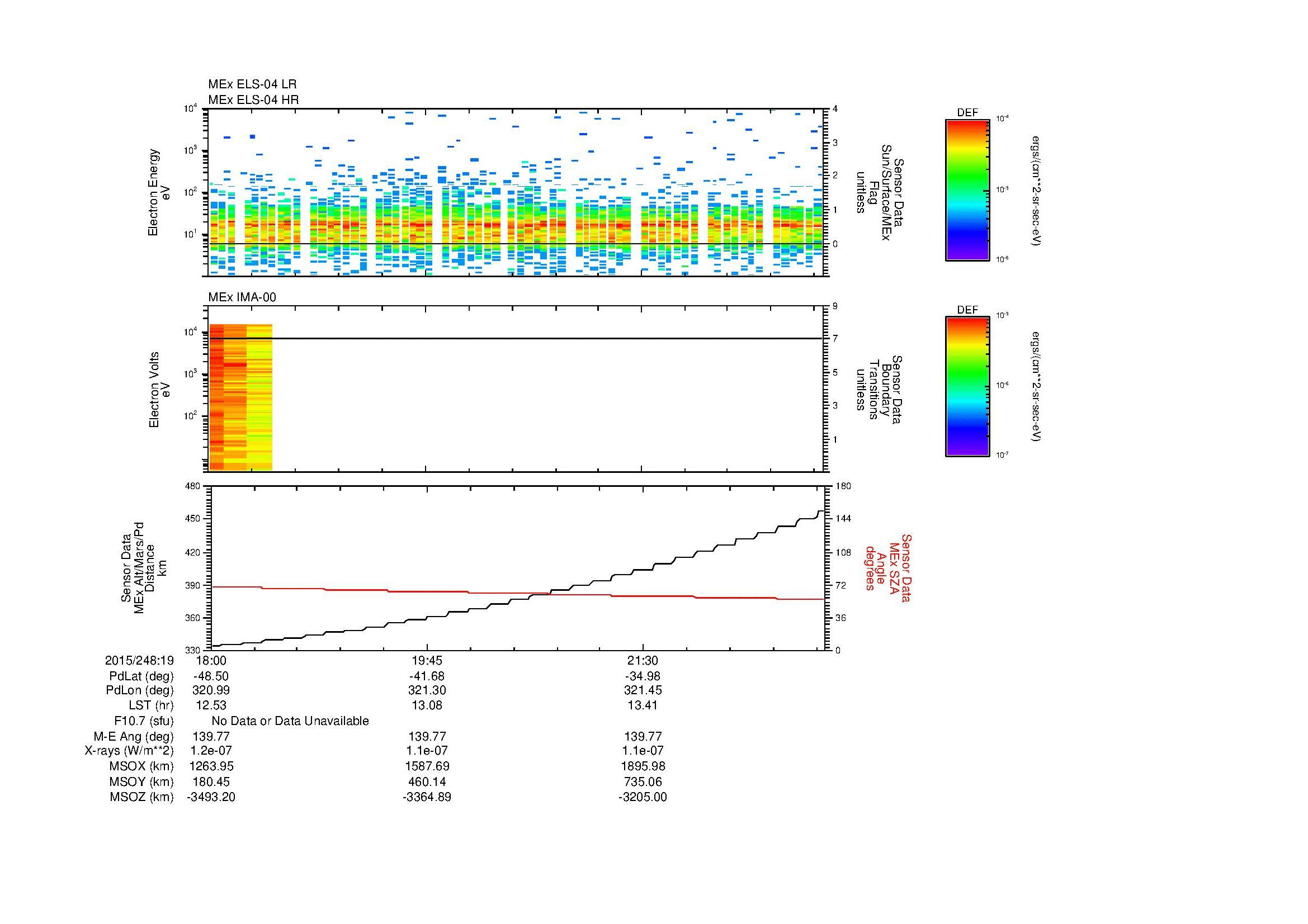1308x924 pixels.
Task: Click the 'MSOY (km)' row label
Action: pos(142,781)
